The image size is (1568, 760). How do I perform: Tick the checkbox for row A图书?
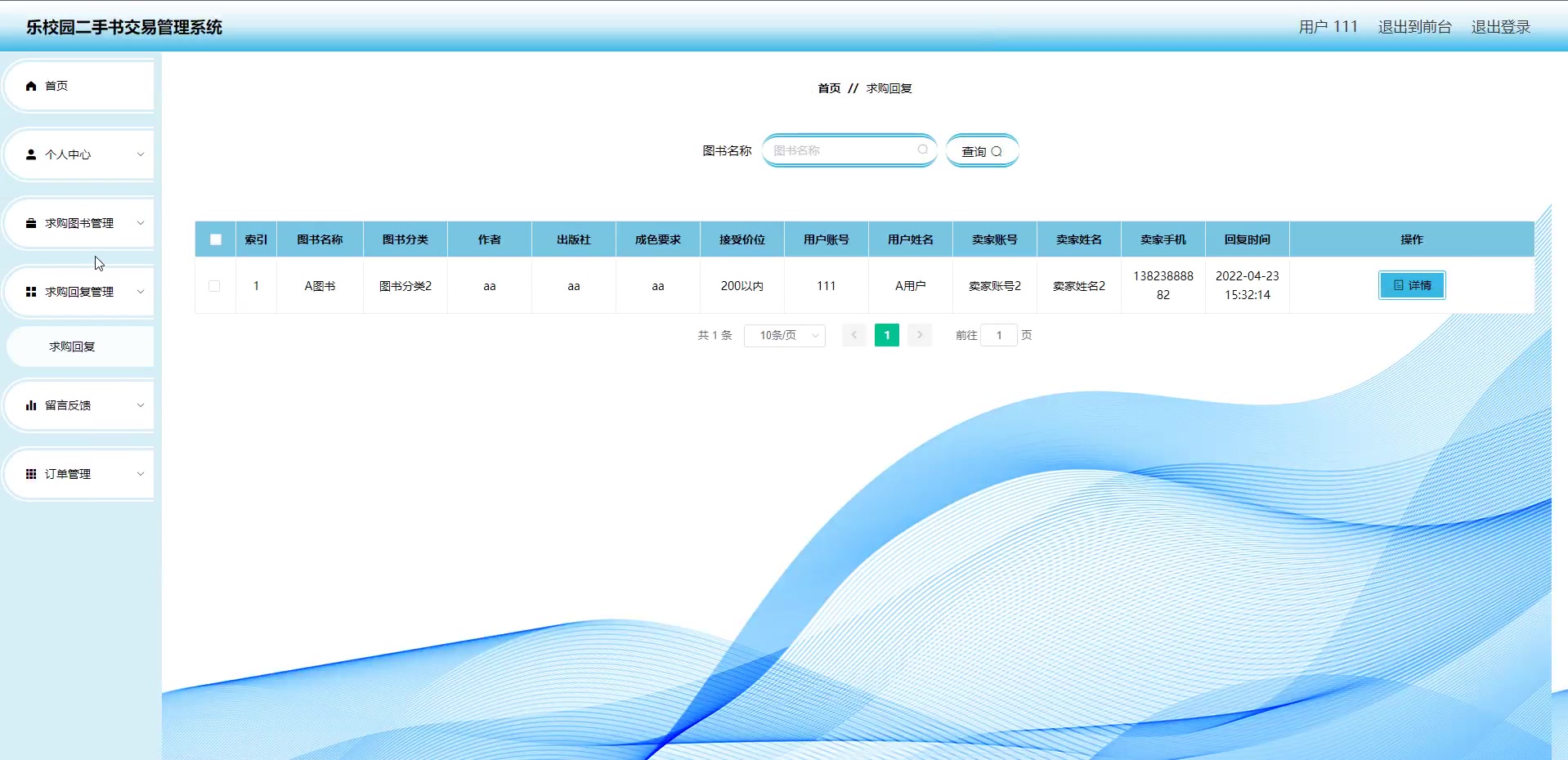click(214, 286)
